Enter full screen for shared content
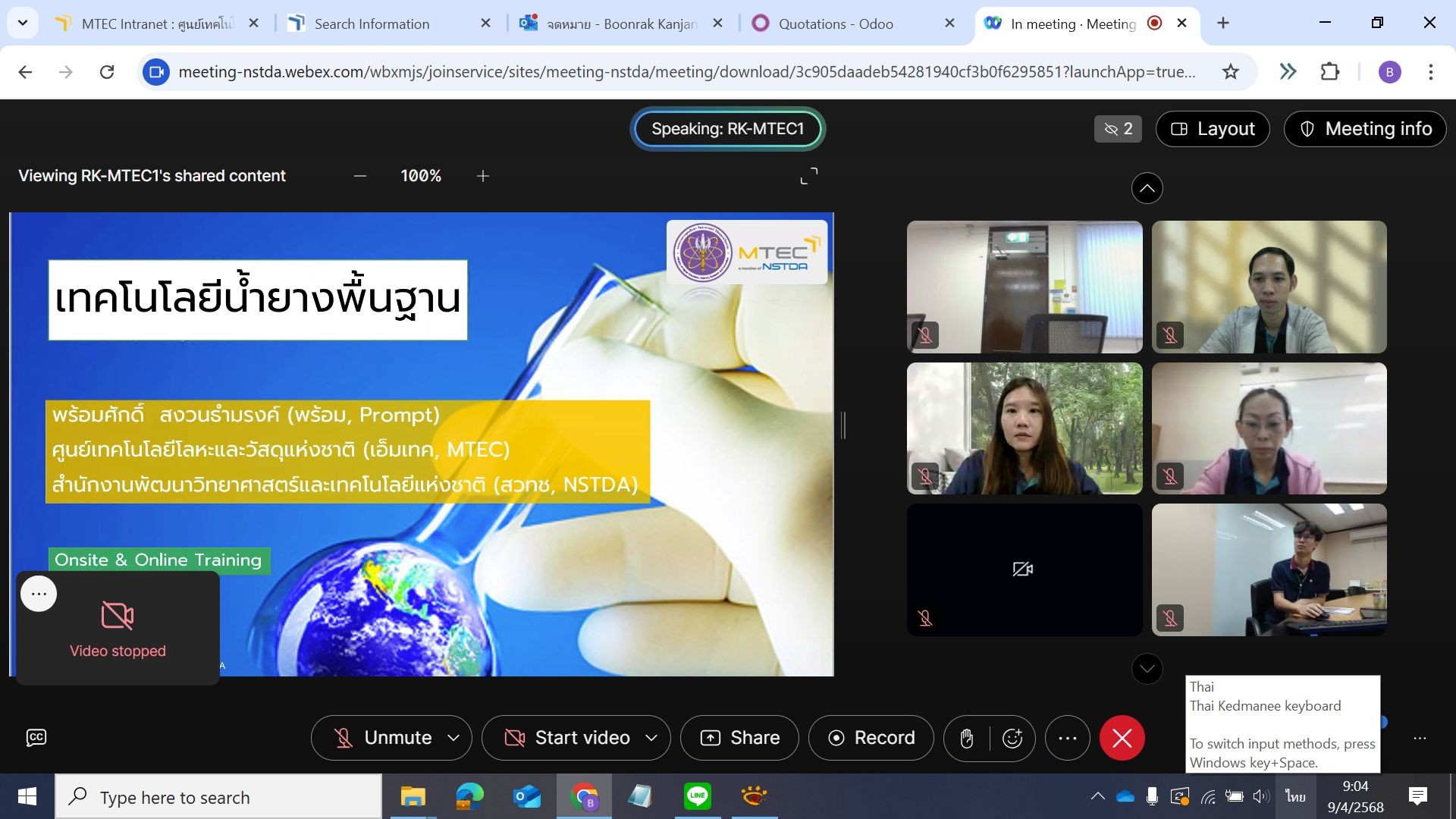Image resolution: width=1456 pixels, height=819 pixels. pos(809,176)
